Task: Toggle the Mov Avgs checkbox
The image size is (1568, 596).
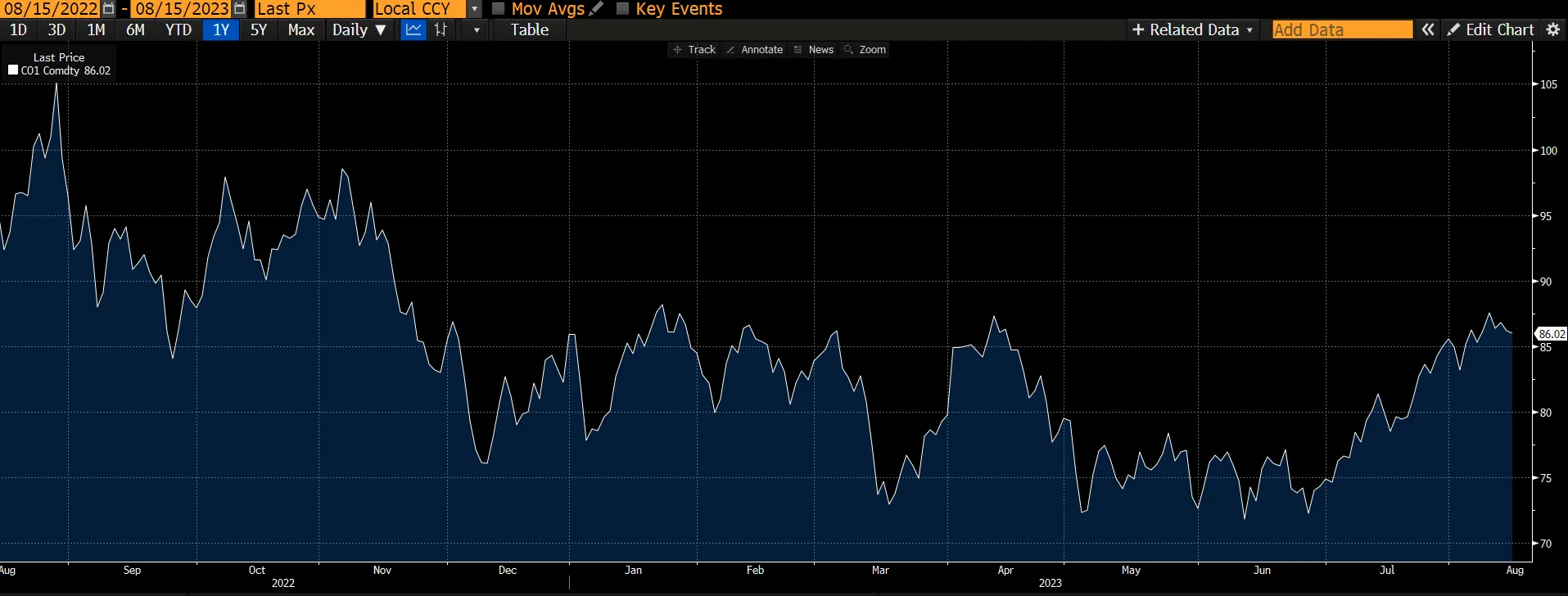Action: [x=498, y=8]
